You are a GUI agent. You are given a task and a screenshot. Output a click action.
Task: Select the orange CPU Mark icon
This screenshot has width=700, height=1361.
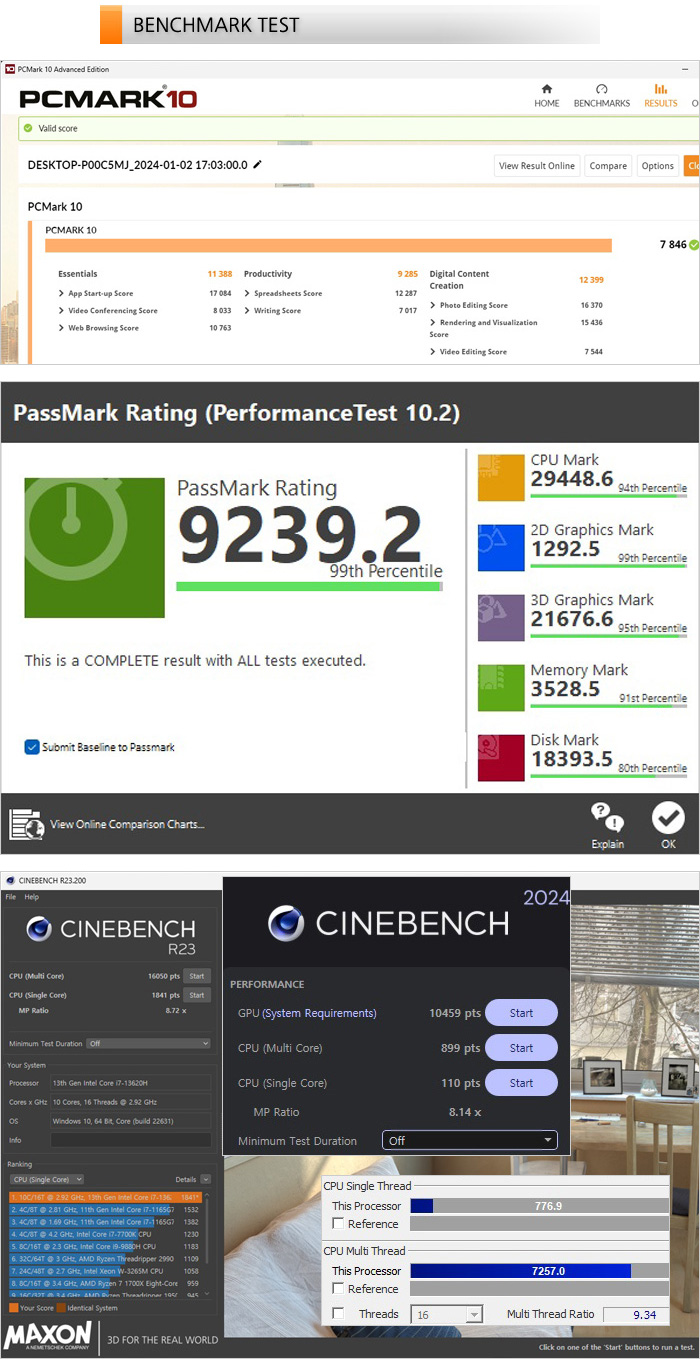(501, 478)
